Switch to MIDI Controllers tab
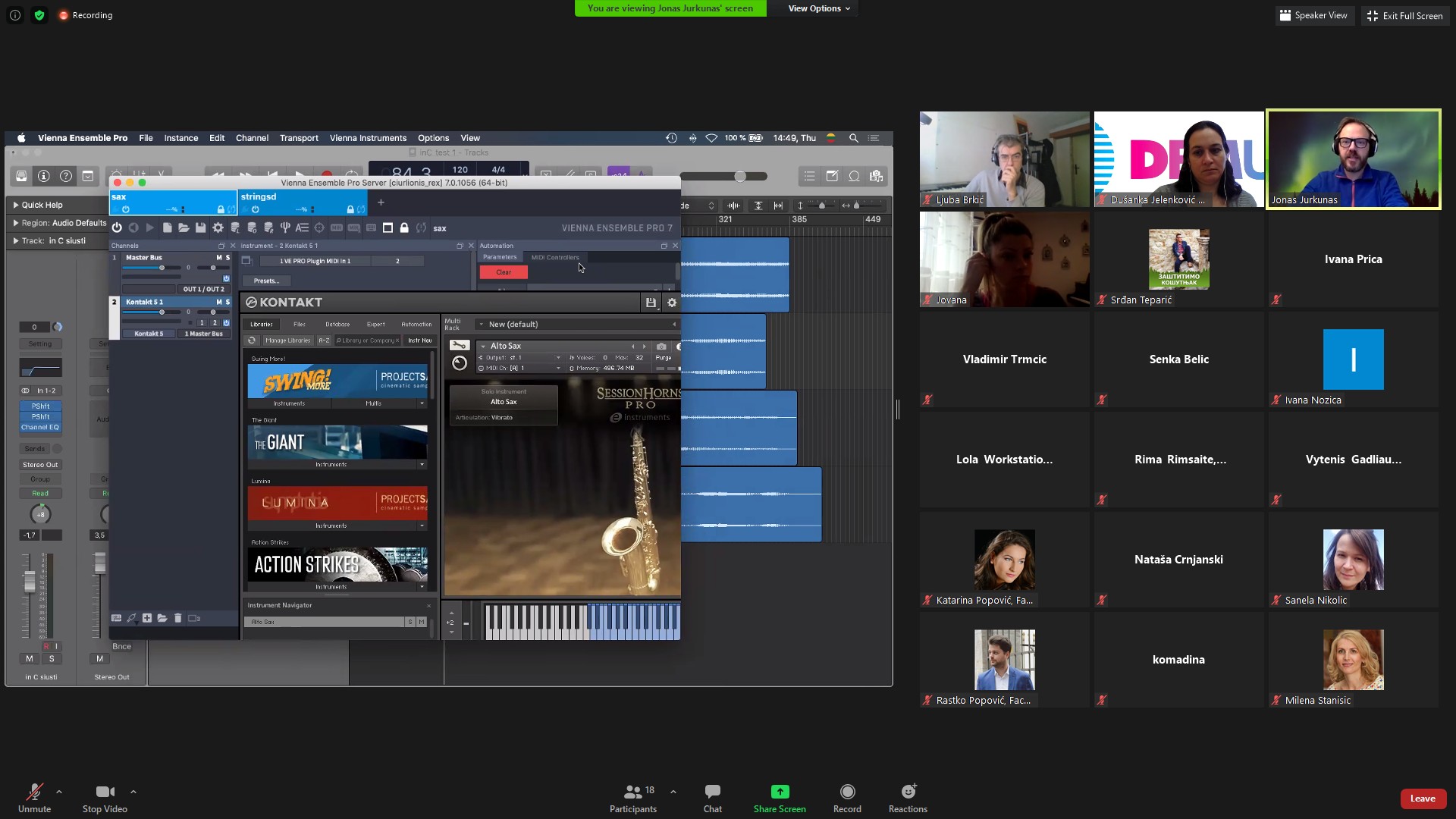 554,257
